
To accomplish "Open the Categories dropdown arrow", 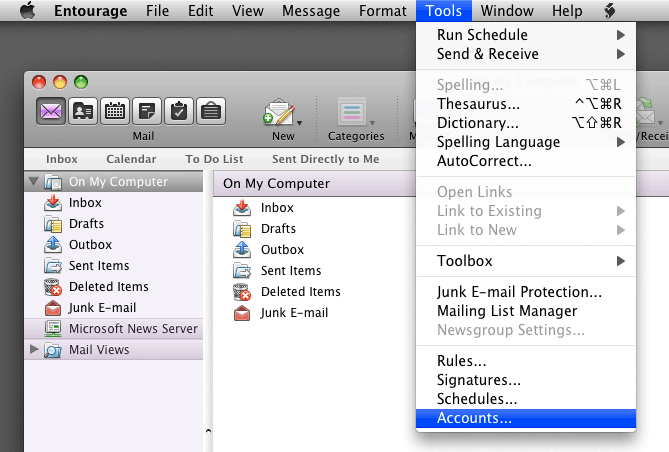I will click(372, 123).
